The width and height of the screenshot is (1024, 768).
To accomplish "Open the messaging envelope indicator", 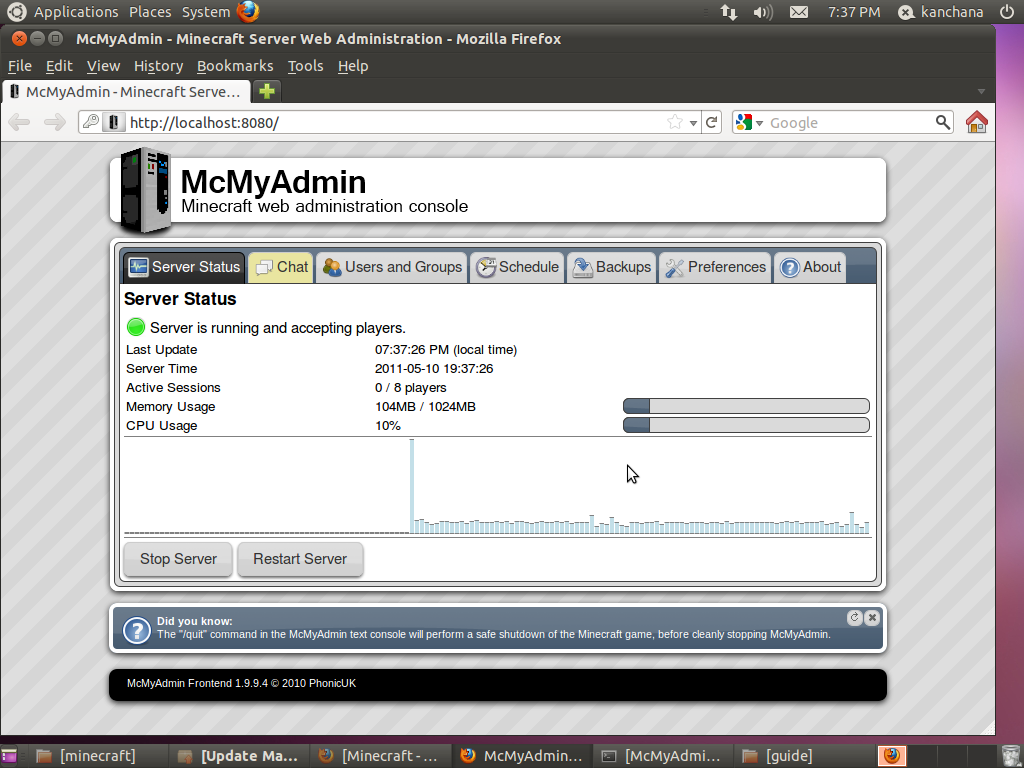I will [799, 12].
